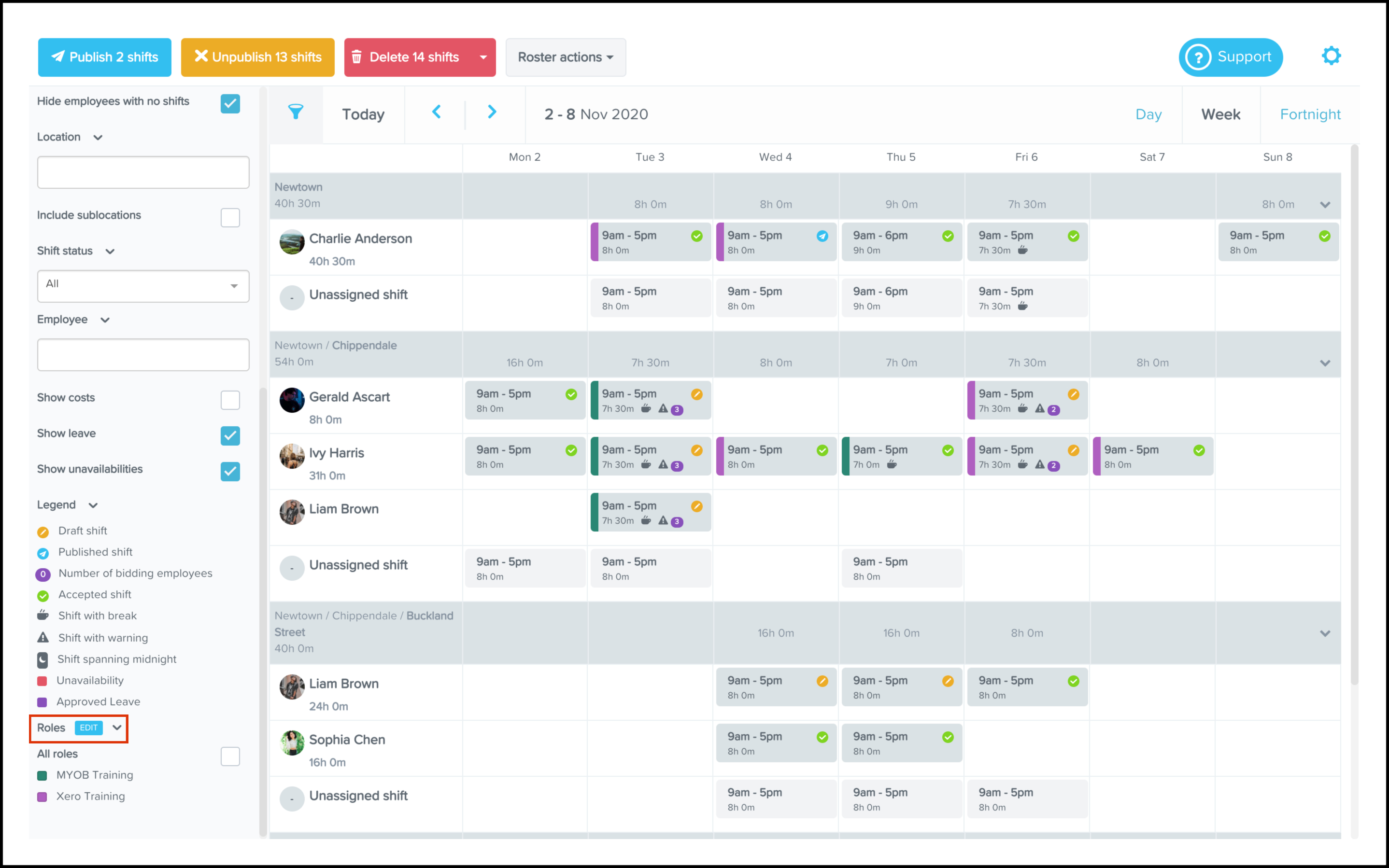Click the filter funnel icon

click(x=296, y=112)
